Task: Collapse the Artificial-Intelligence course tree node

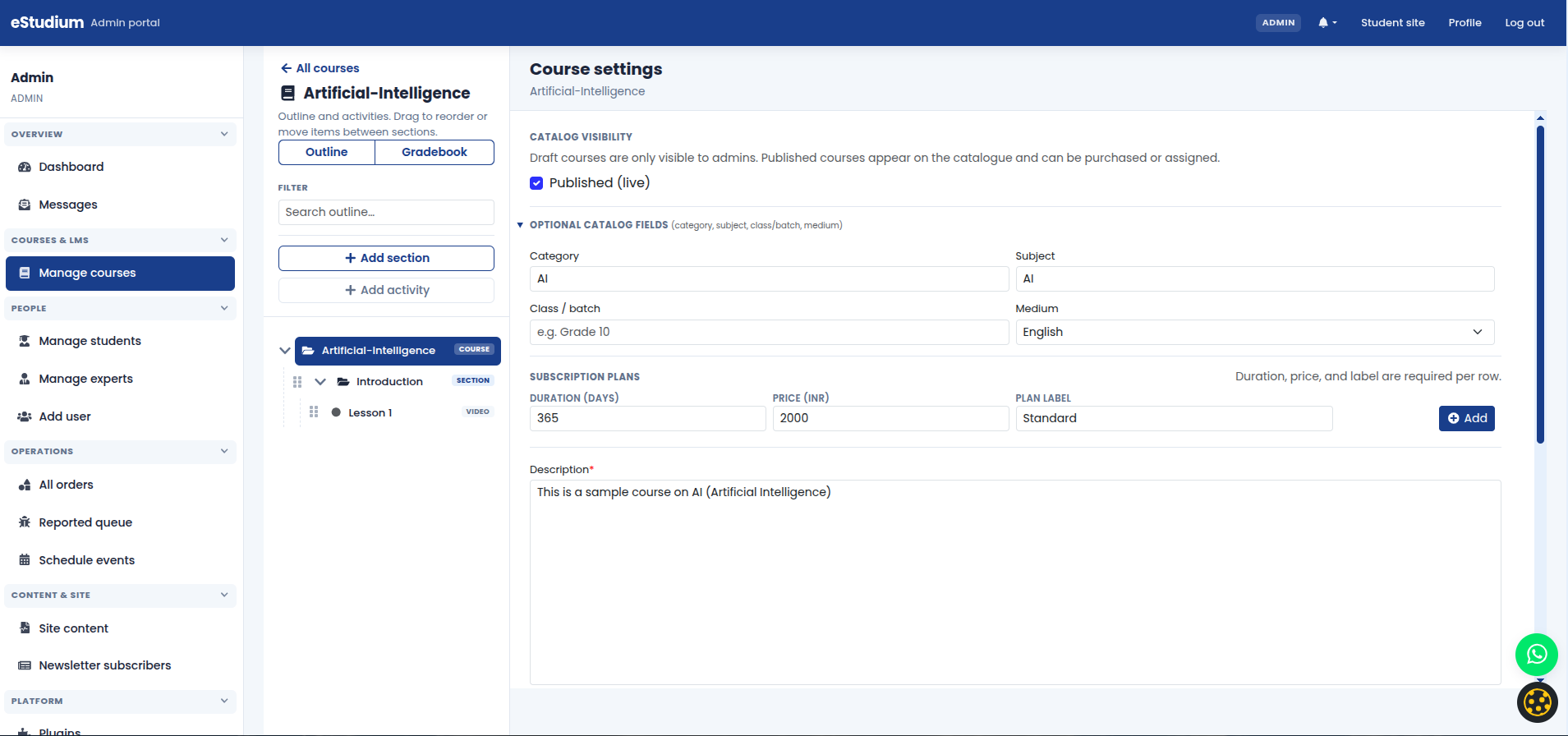Action: click(x=285, y=351)
